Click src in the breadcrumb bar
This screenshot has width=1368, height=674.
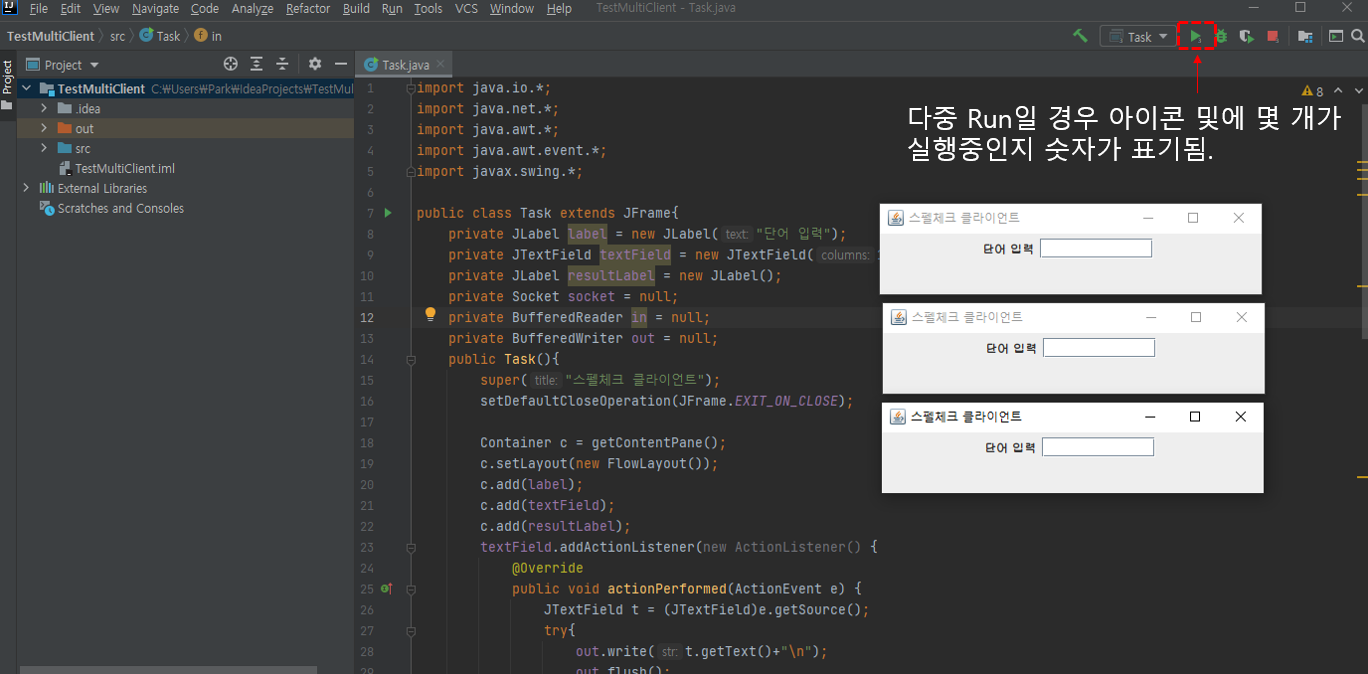click(118, 36)
